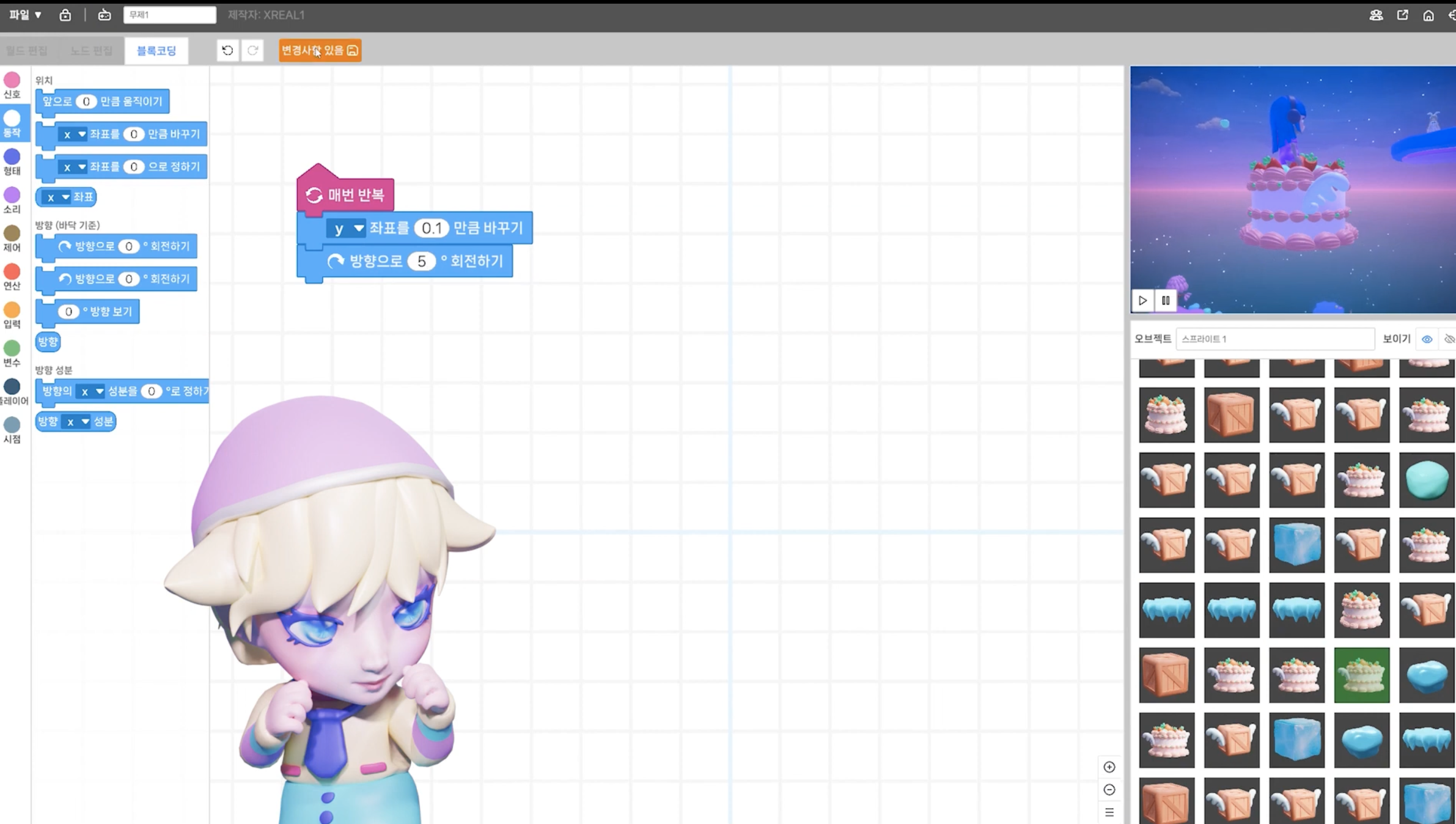Select the blue 형태 block category

click(x=12, y=162)
